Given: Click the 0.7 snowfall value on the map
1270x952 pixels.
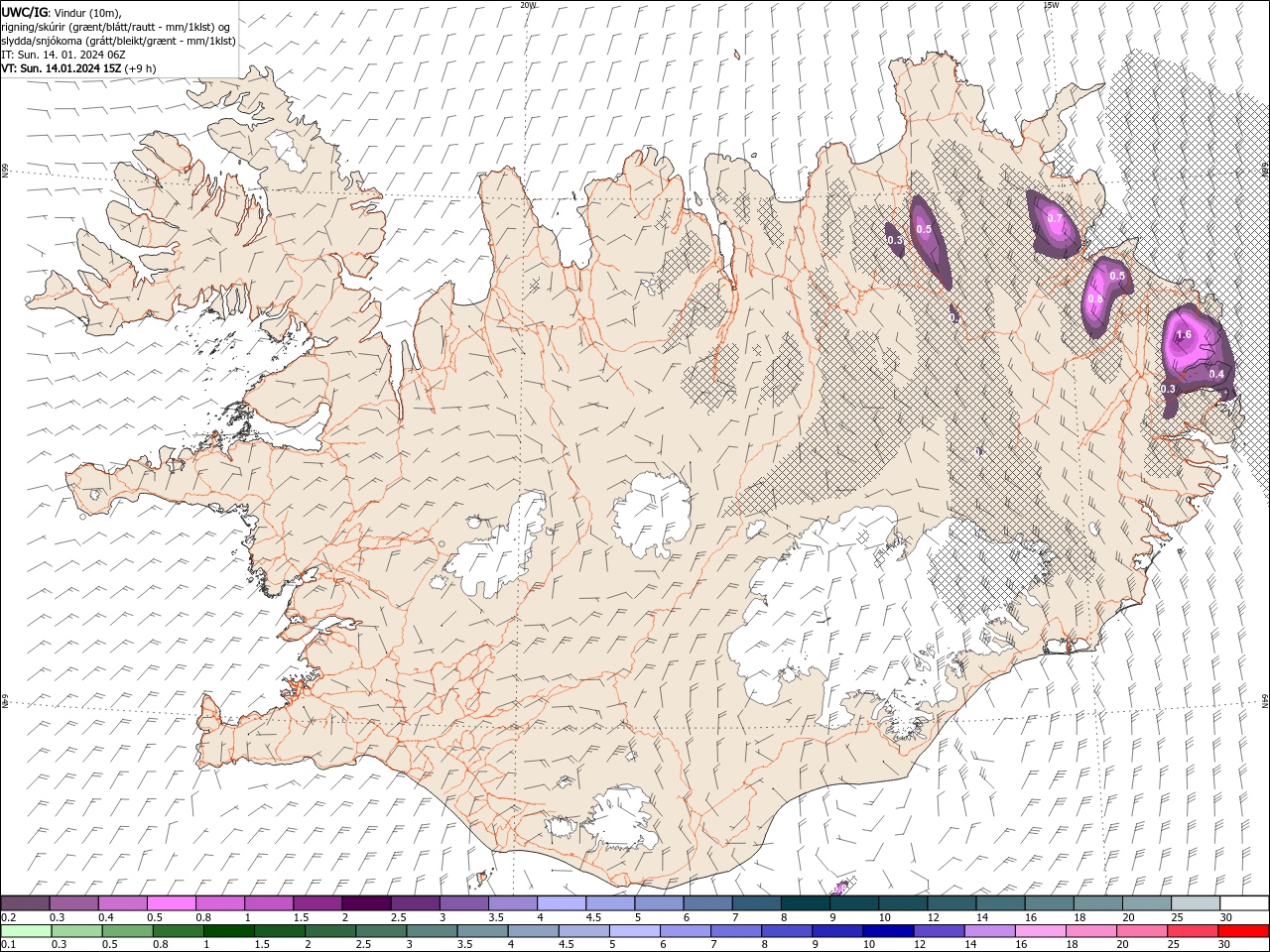Looking at the screenshot, I should 1054,219.
